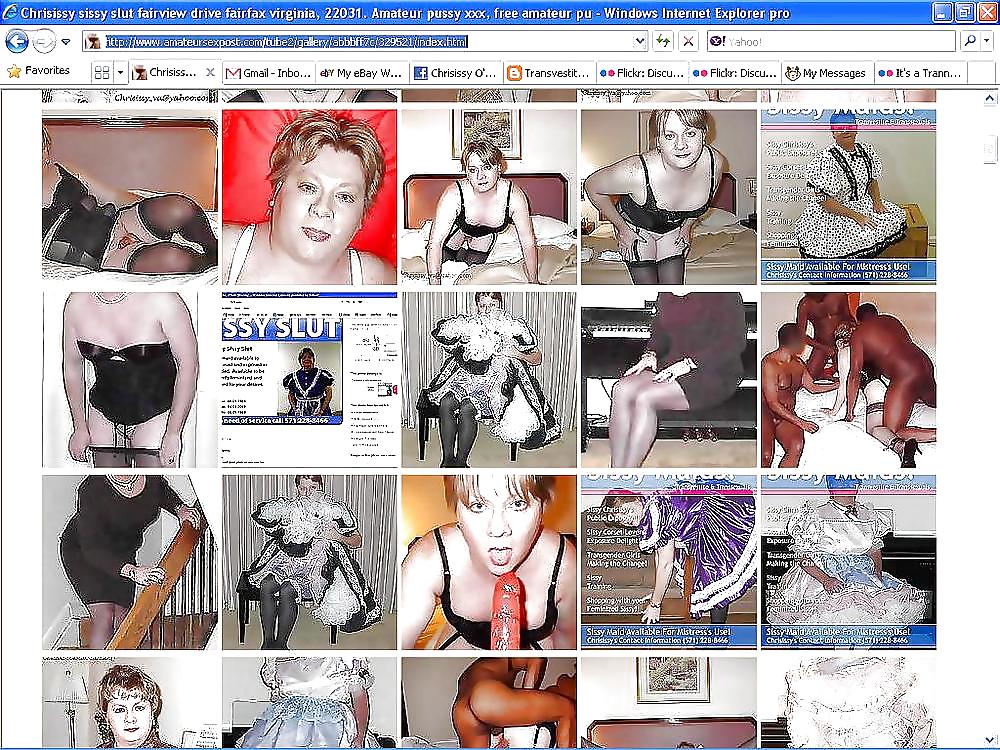
Task: Click the red Stop loading icon
Action: pyautogui.click(x=688, y=42)
